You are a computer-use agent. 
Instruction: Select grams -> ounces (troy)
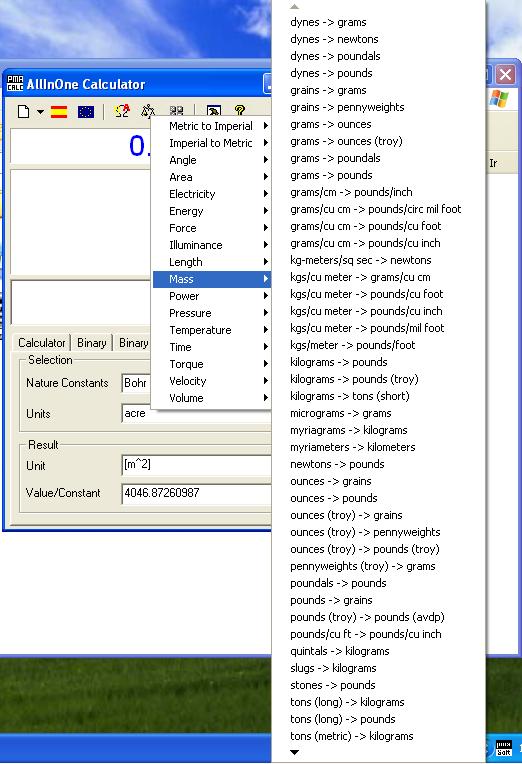378,141
